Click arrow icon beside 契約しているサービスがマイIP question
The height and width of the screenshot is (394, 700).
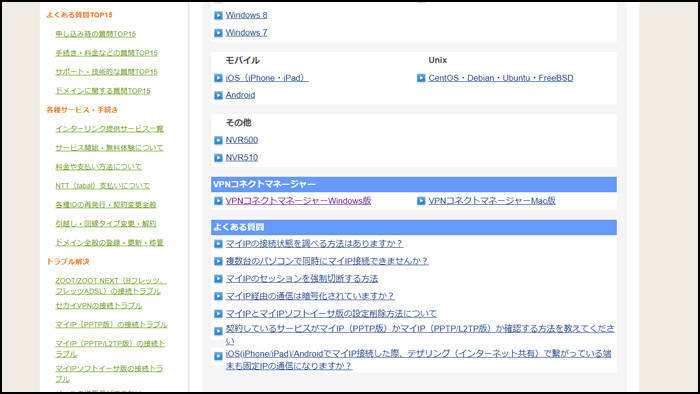click(218, 332)
